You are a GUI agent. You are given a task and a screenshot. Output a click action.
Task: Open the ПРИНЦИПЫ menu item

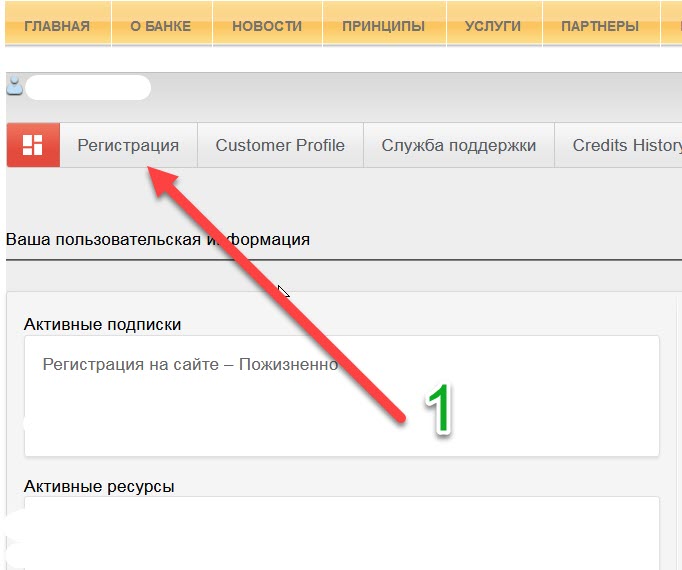click(383, 26)
